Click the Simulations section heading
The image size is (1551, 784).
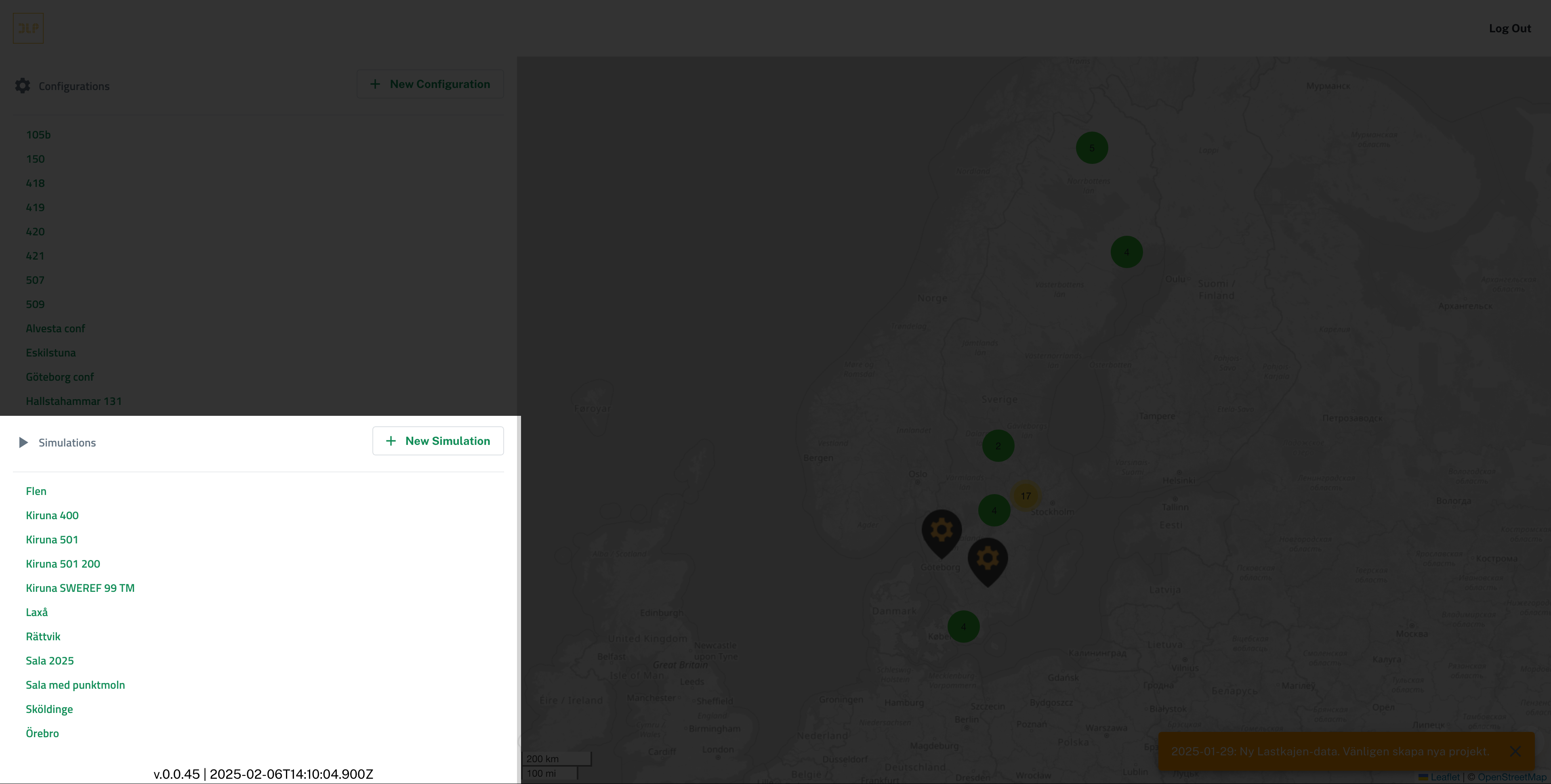pyautogui.click(x=67, y=442)
